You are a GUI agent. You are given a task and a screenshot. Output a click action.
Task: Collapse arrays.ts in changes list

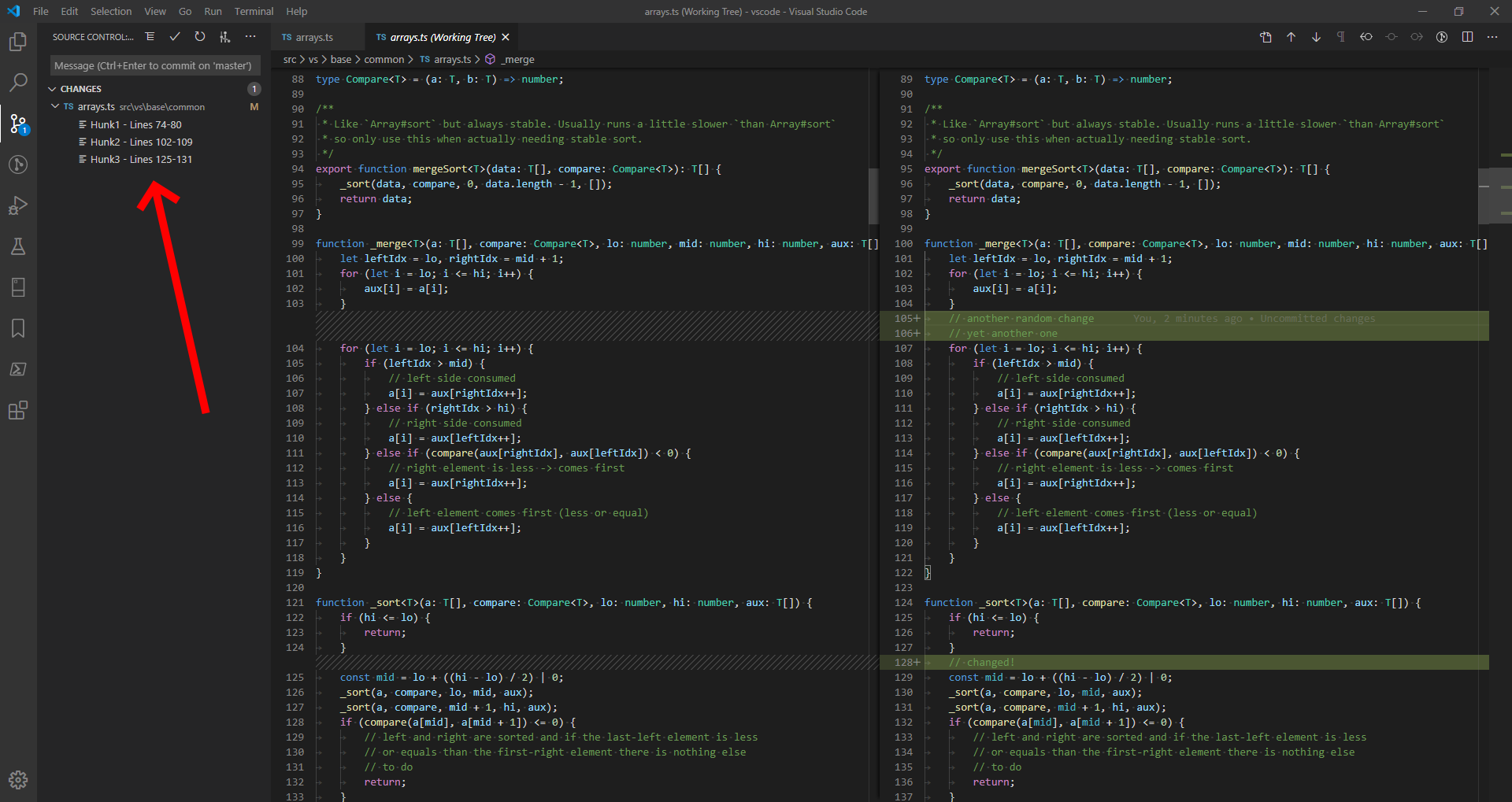[x=55, y=106]
